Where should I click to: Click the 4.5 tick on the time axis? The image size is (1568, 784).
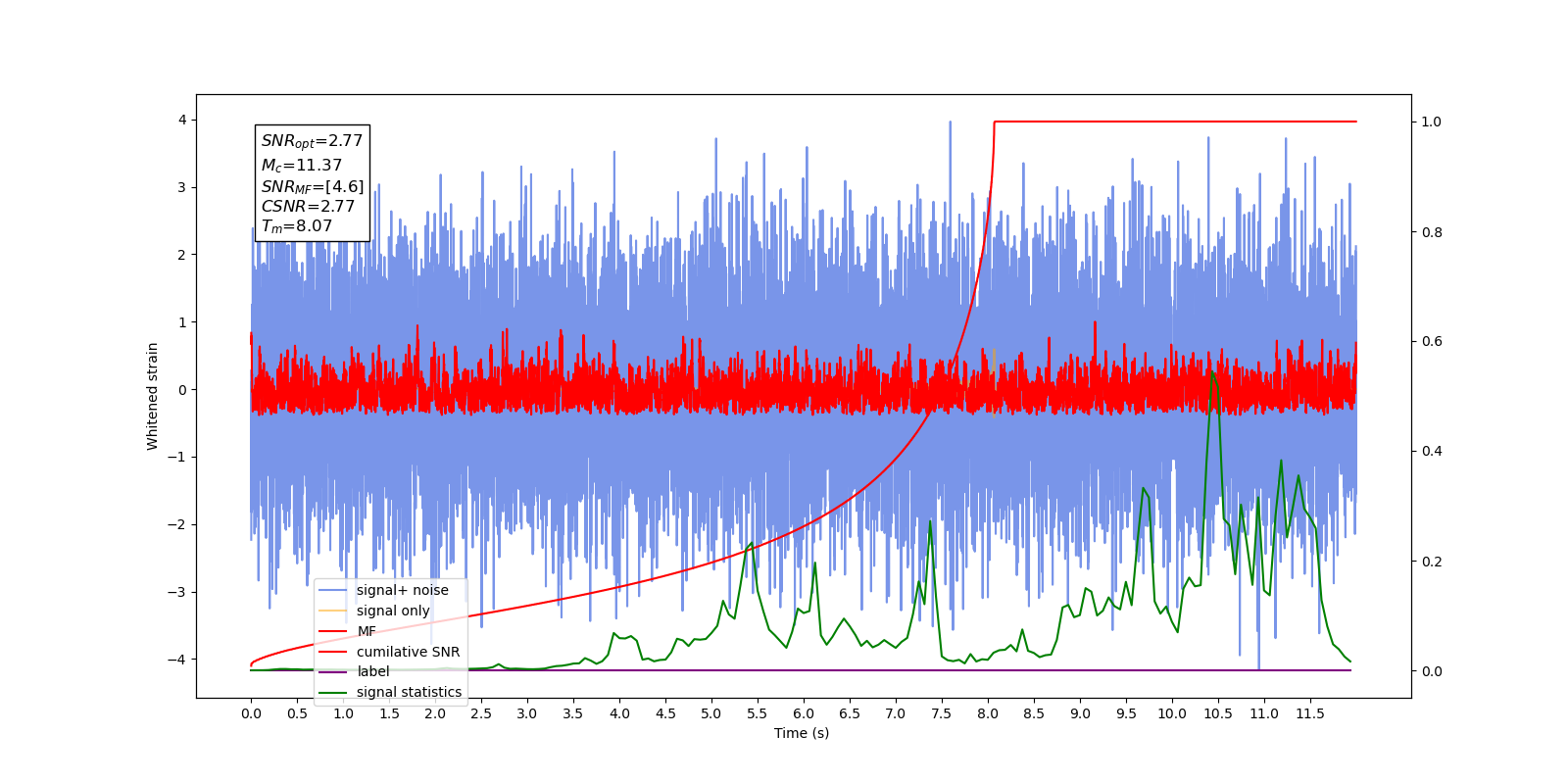click(x=665, y=713)
